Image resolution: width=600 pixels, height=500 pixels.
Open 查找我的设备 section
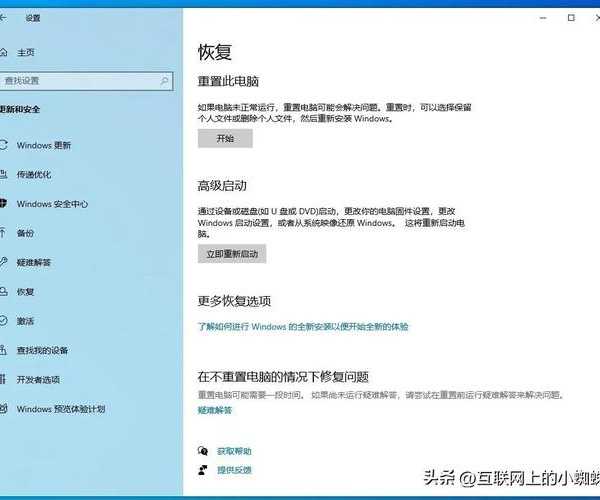42,350
